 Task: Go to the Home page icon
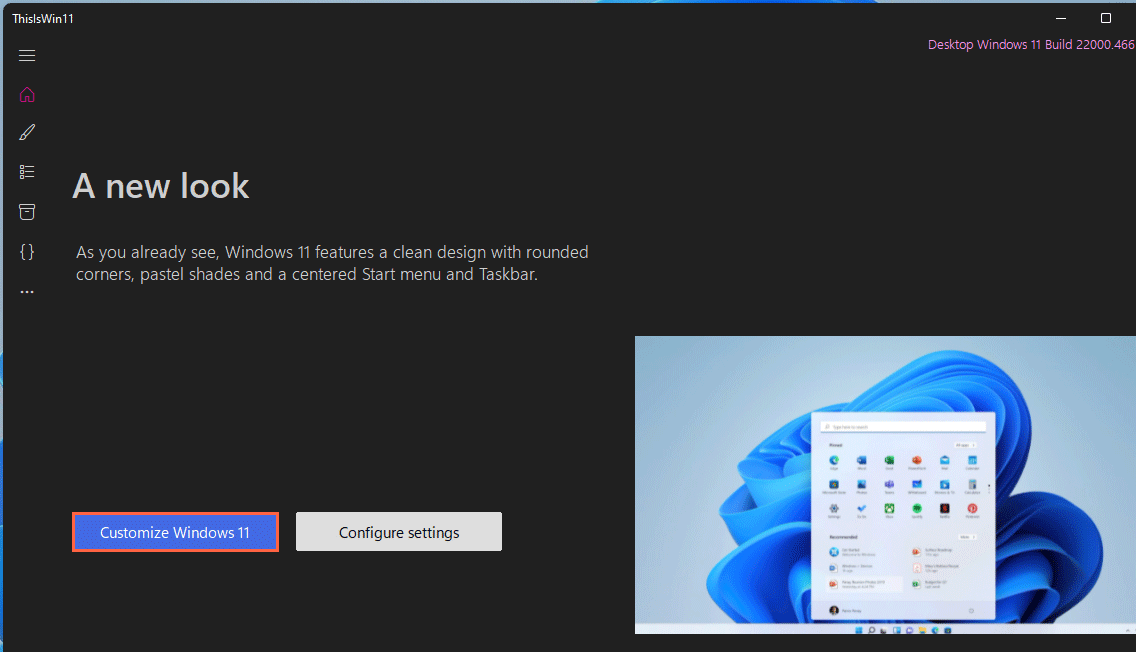[x=27, y=95]
